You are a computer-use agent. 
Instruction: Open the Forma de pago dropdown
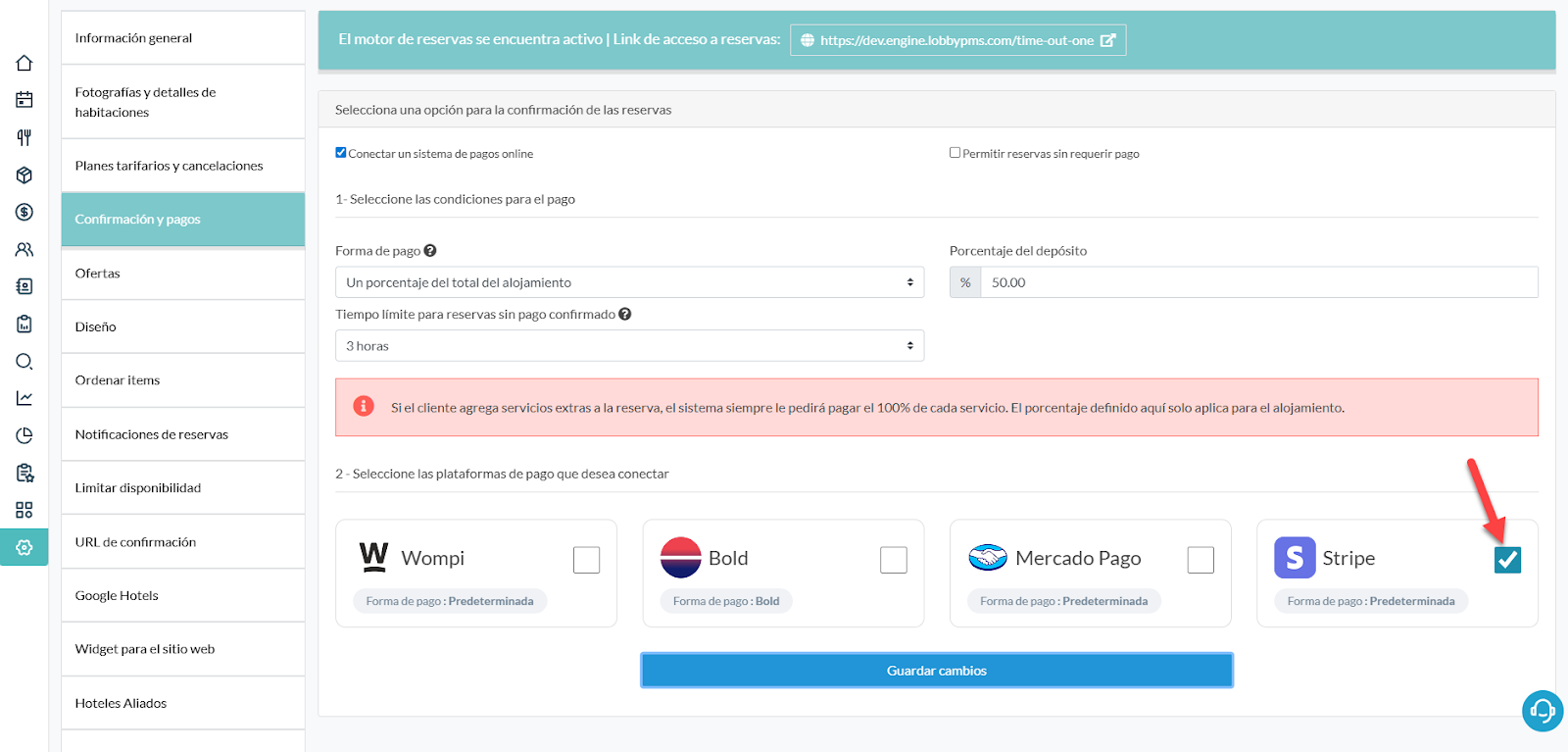click(629, 282)
